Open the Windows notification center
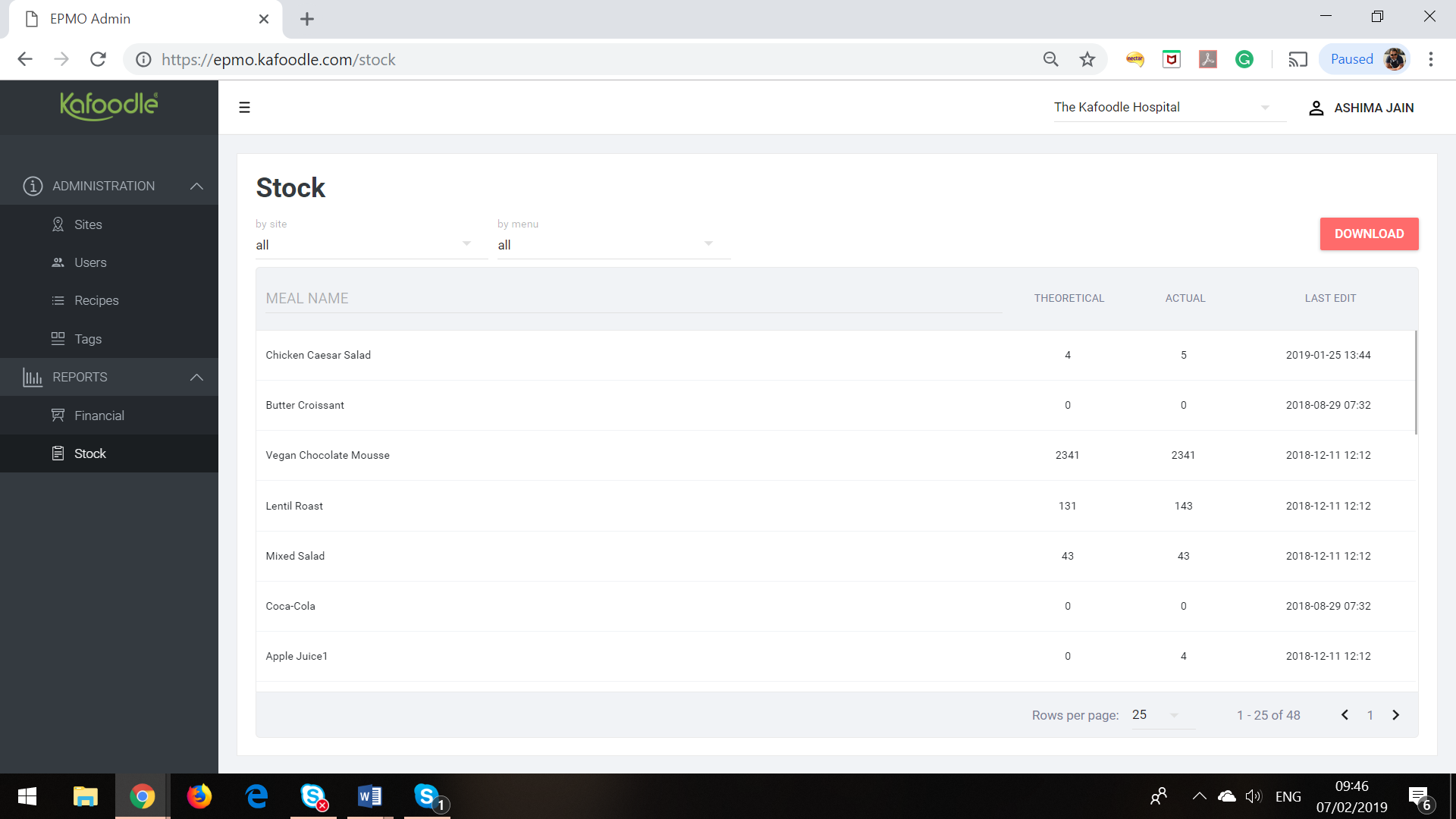Screen dimensions: 1456x819 tap(1420, 797)
